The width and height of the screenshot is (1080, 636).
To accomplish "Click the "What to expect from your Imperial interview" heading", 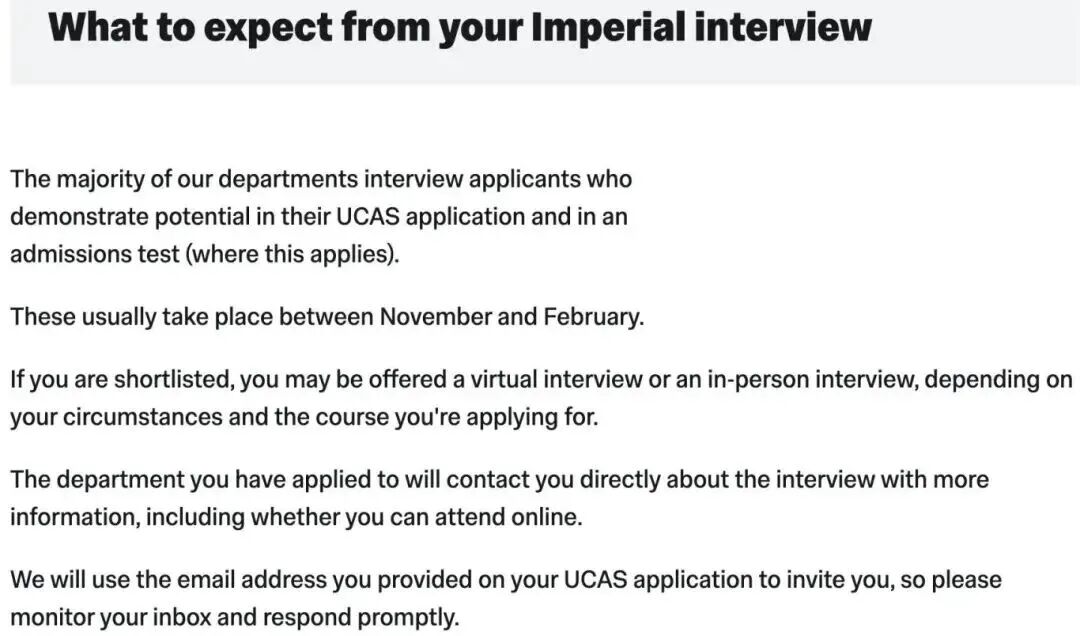I will pos(460,26).
